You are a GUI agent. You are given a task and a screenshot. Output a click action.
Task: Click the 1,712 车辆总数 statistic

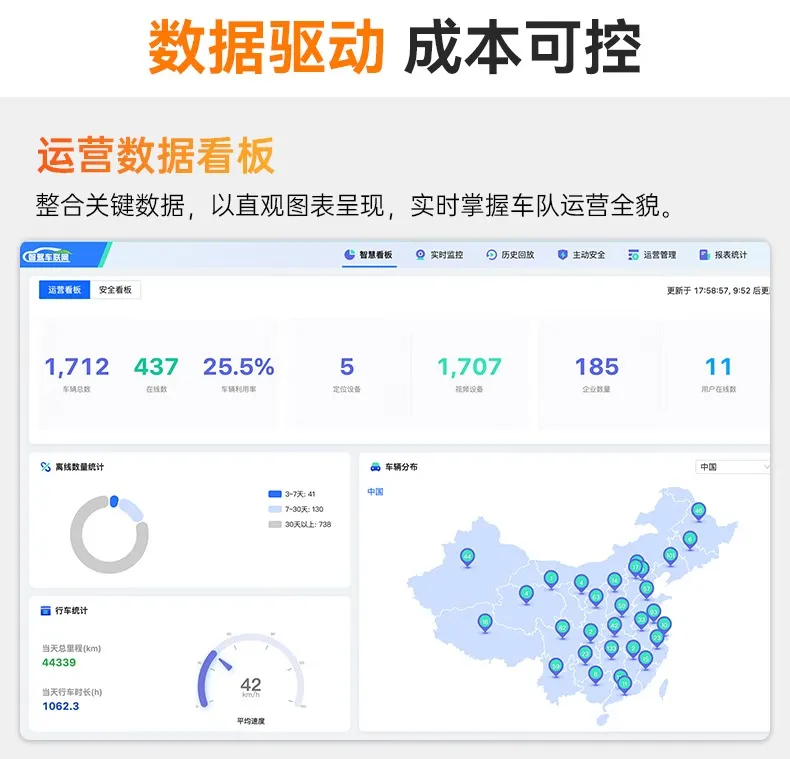click(x=77, y=368)
